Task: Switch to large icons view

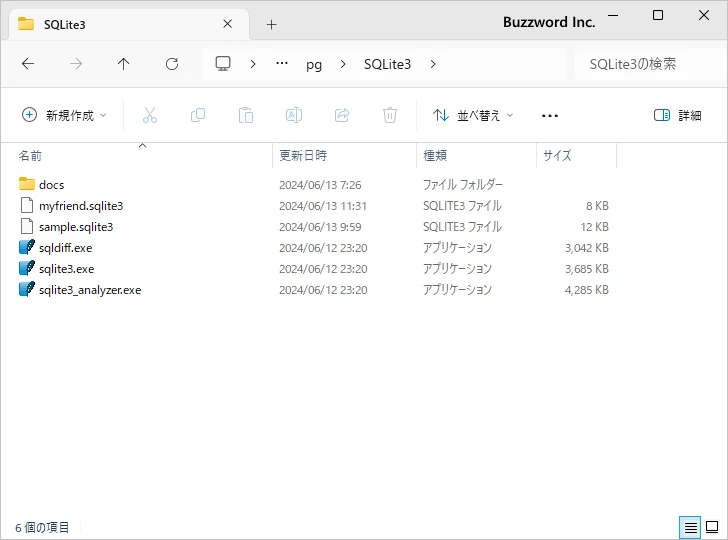Action: coord(712,527)
